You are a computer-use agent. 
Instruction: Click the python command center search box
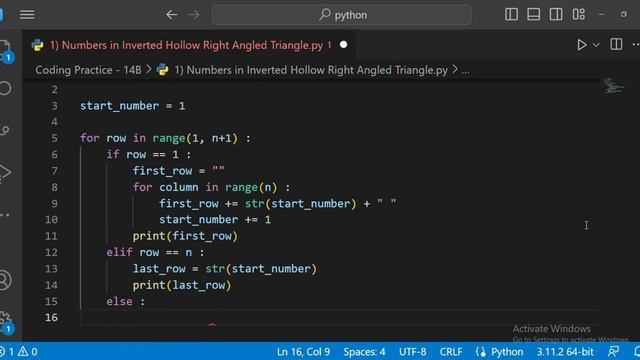pyautogui.click(x=341, y=15)
